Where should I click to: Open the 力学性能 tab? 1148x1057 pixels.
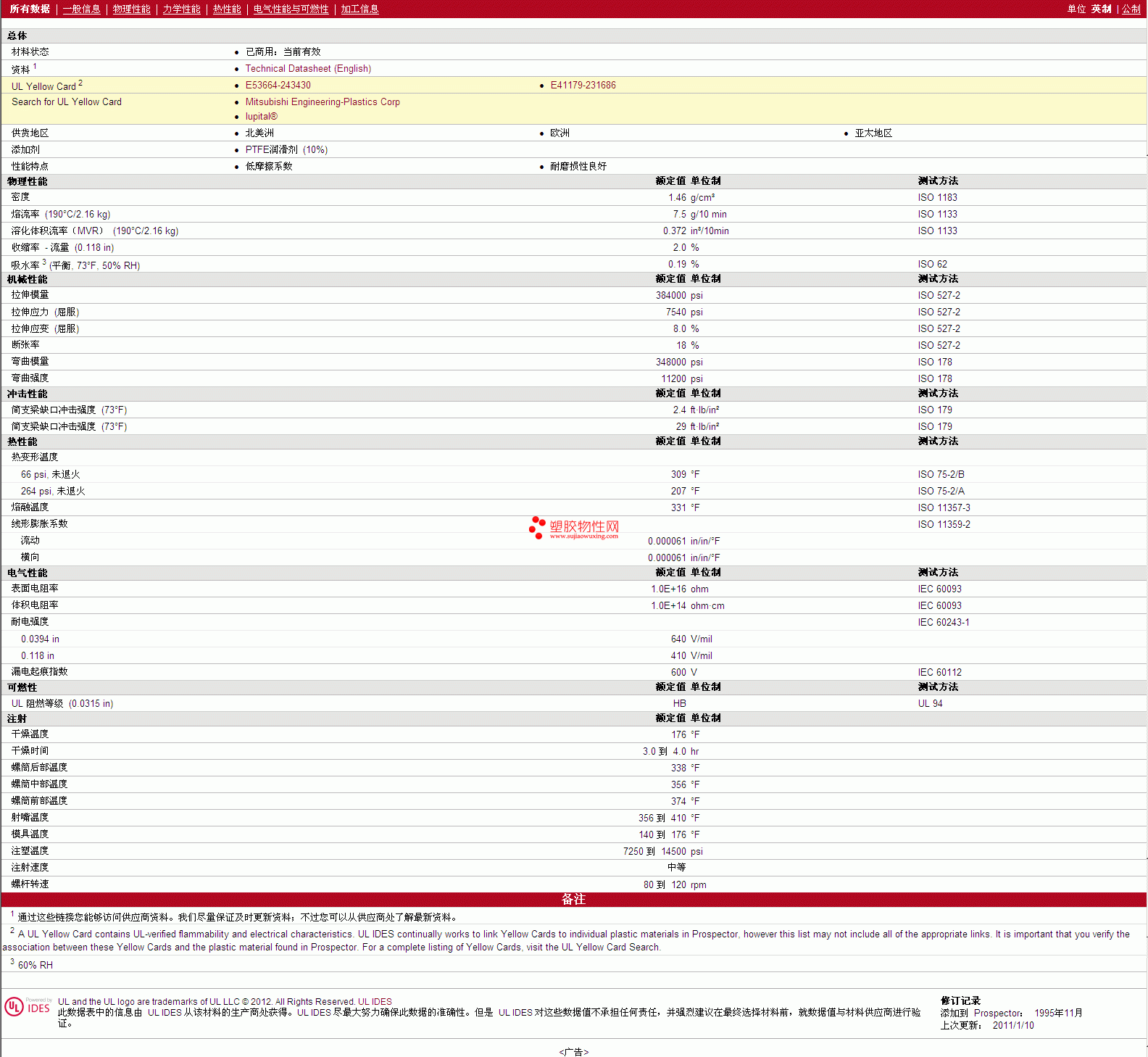181,9
